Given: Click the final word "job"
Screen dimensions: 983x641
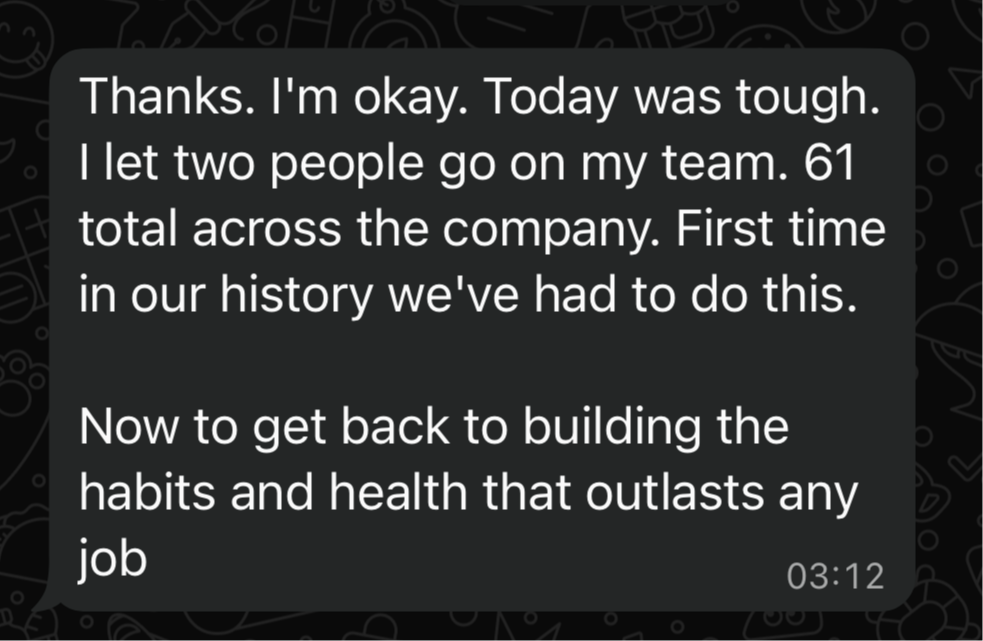Looking at the screenshot, I should tap(112, 560).
